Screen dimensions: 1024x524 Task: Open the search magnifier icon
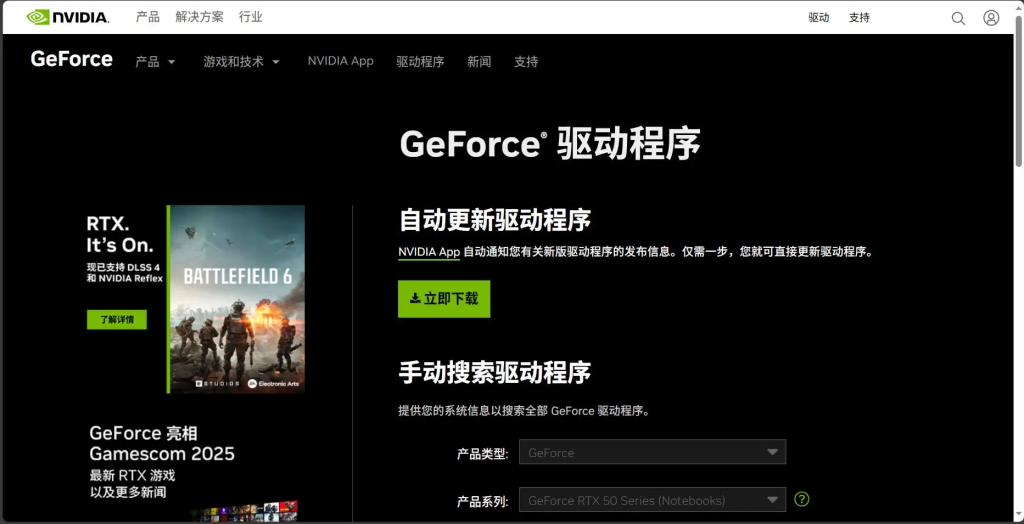[x=958, y=18]
